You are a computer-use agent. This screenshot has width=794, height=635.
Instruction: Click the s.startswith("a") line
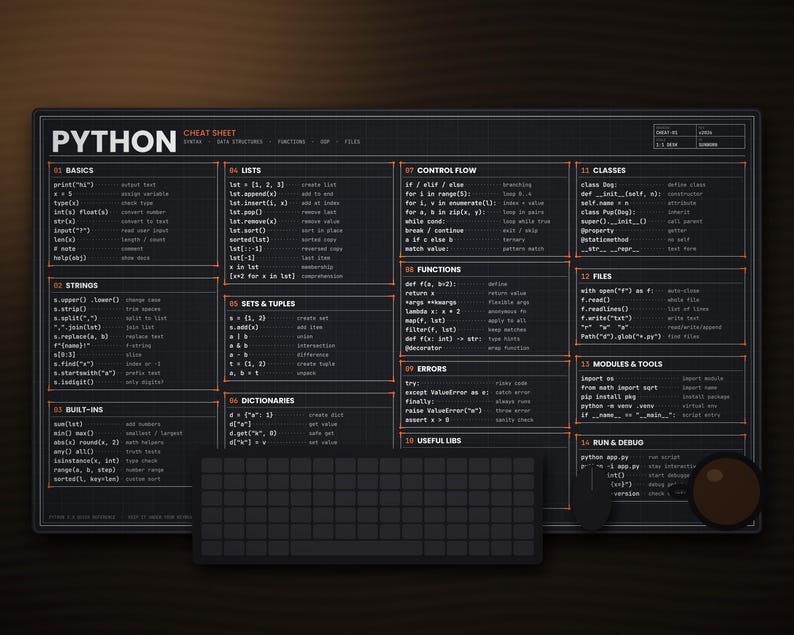point(85,373)
